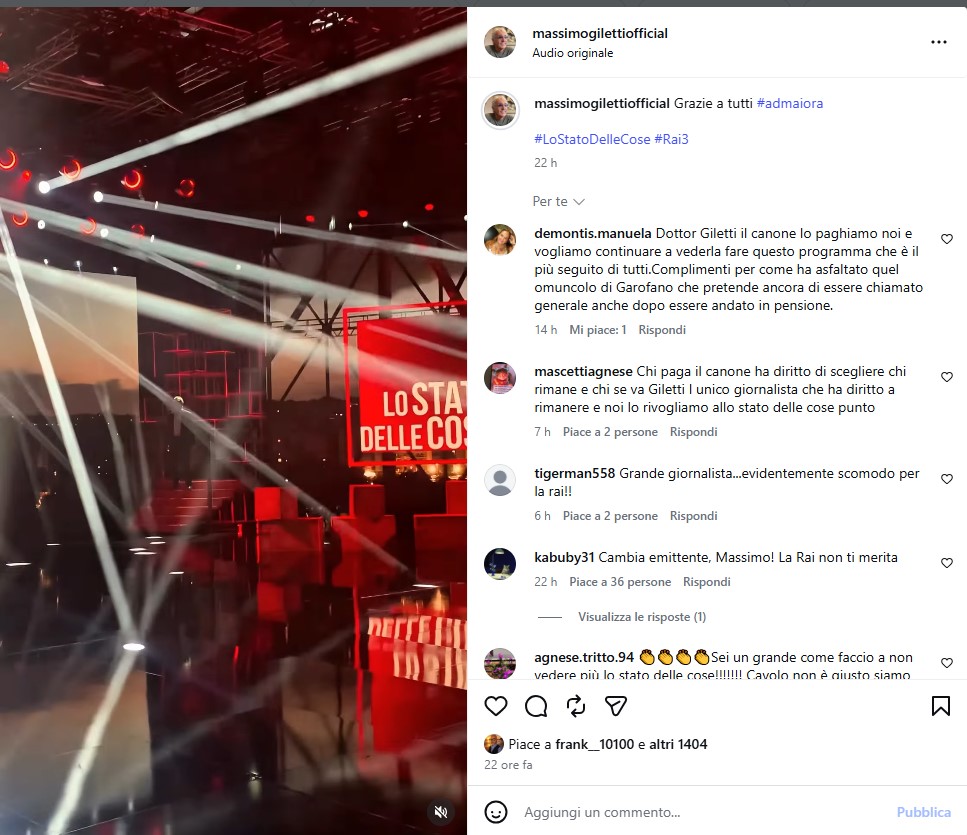The height and width of the screenshot is (835, 967).
Task: Share the post via paper plane icon
Action: pos(615,706)
